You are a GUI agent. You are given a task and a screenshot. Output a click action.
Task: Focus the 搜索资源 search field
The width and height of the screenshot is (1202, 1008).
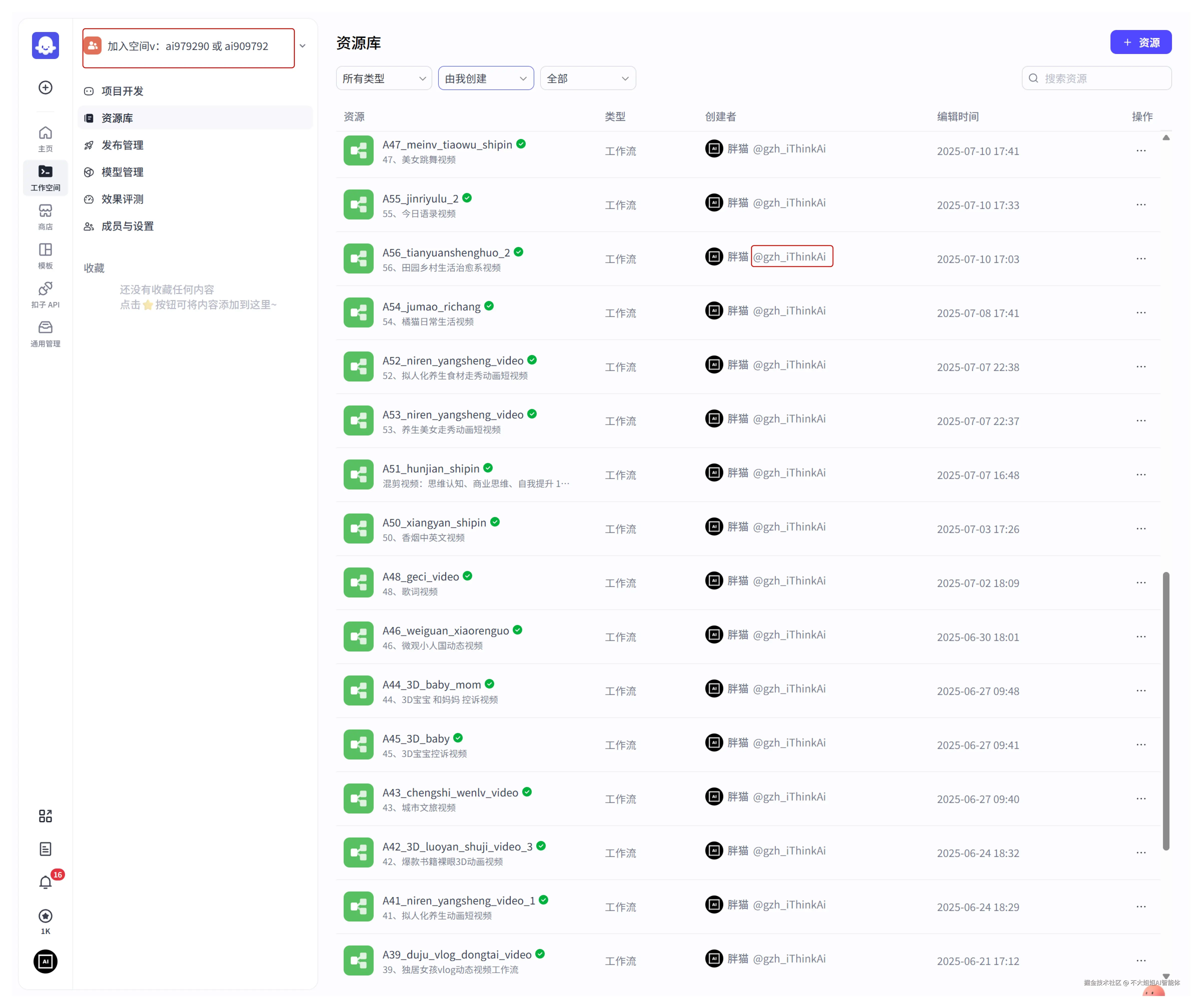coord(1097,78)
